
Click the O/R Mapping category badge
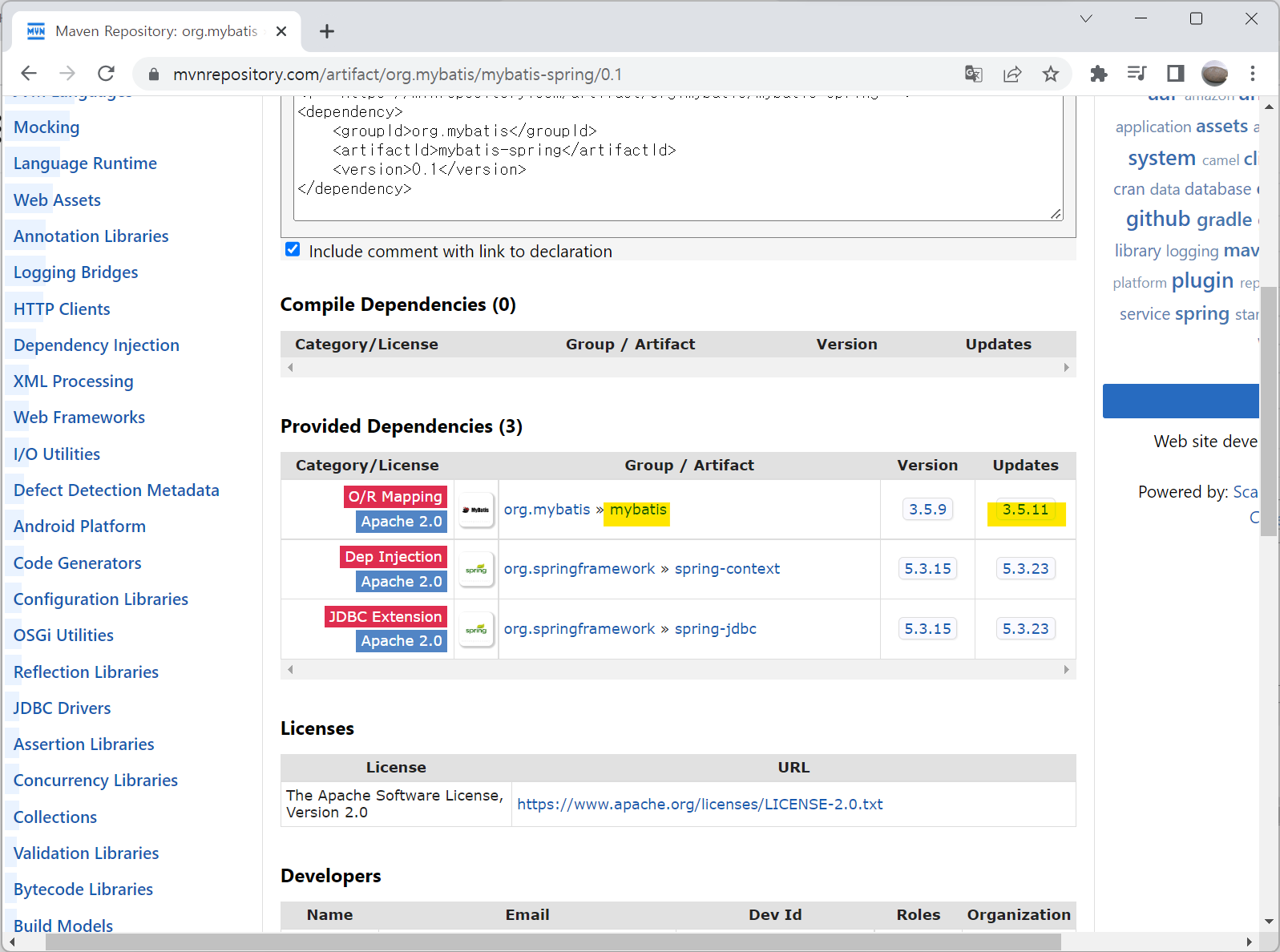[395, 497]
